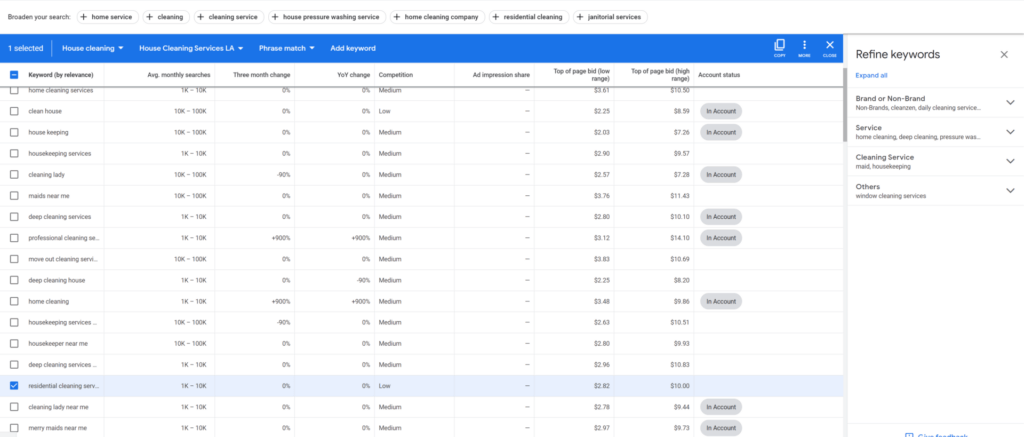Add 'cleaning' suggestion chip

tap(167, 17)
